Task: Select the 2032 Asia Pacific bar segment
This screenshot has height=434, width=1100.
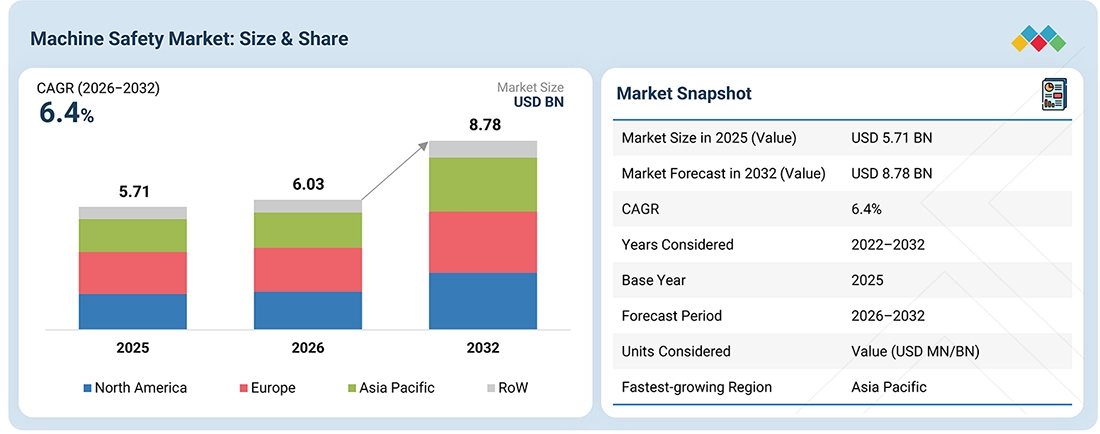Action: point(483,184)
